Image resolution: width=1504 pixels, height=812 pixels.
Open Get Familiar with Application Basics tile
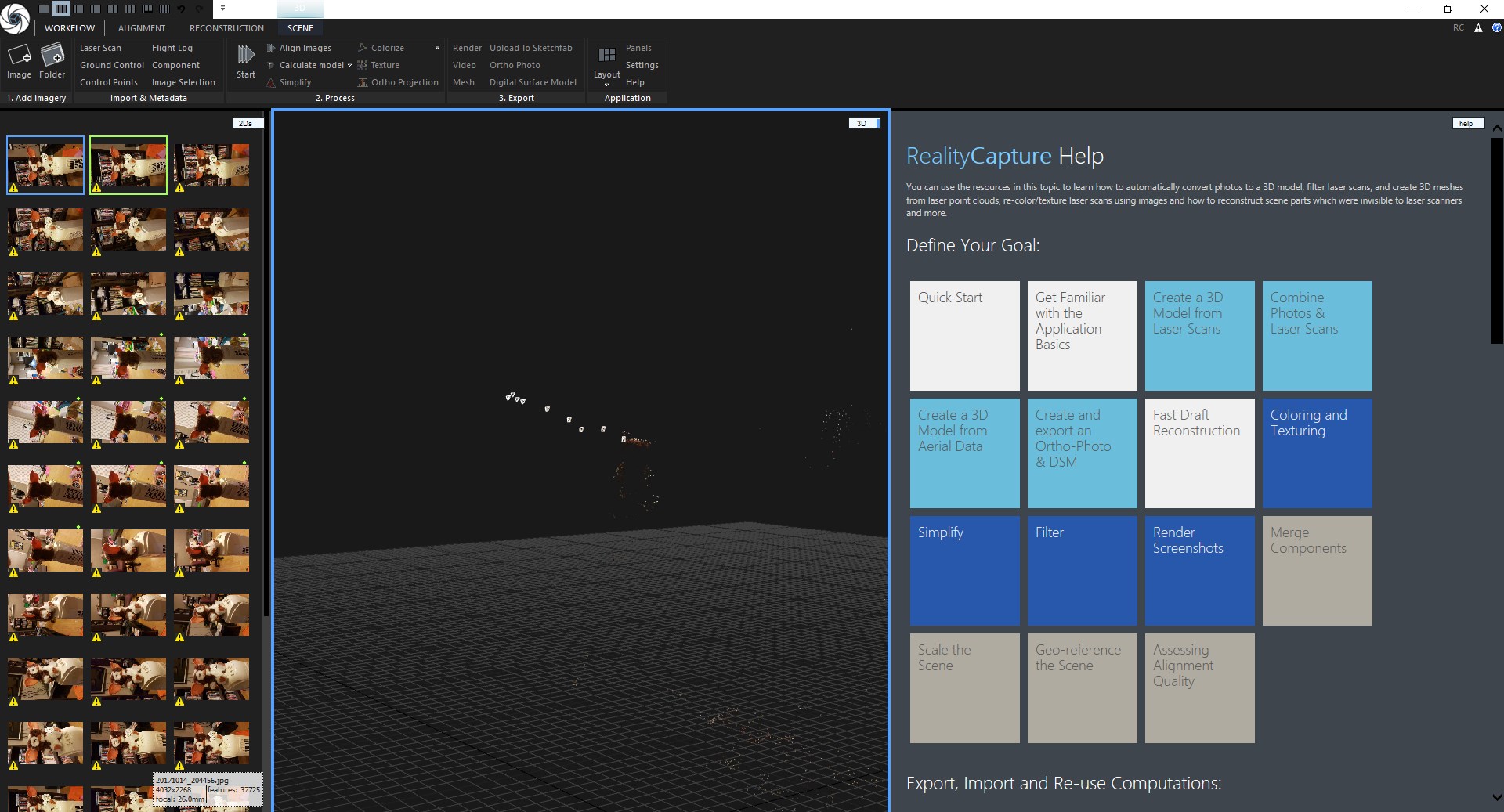1083,336
